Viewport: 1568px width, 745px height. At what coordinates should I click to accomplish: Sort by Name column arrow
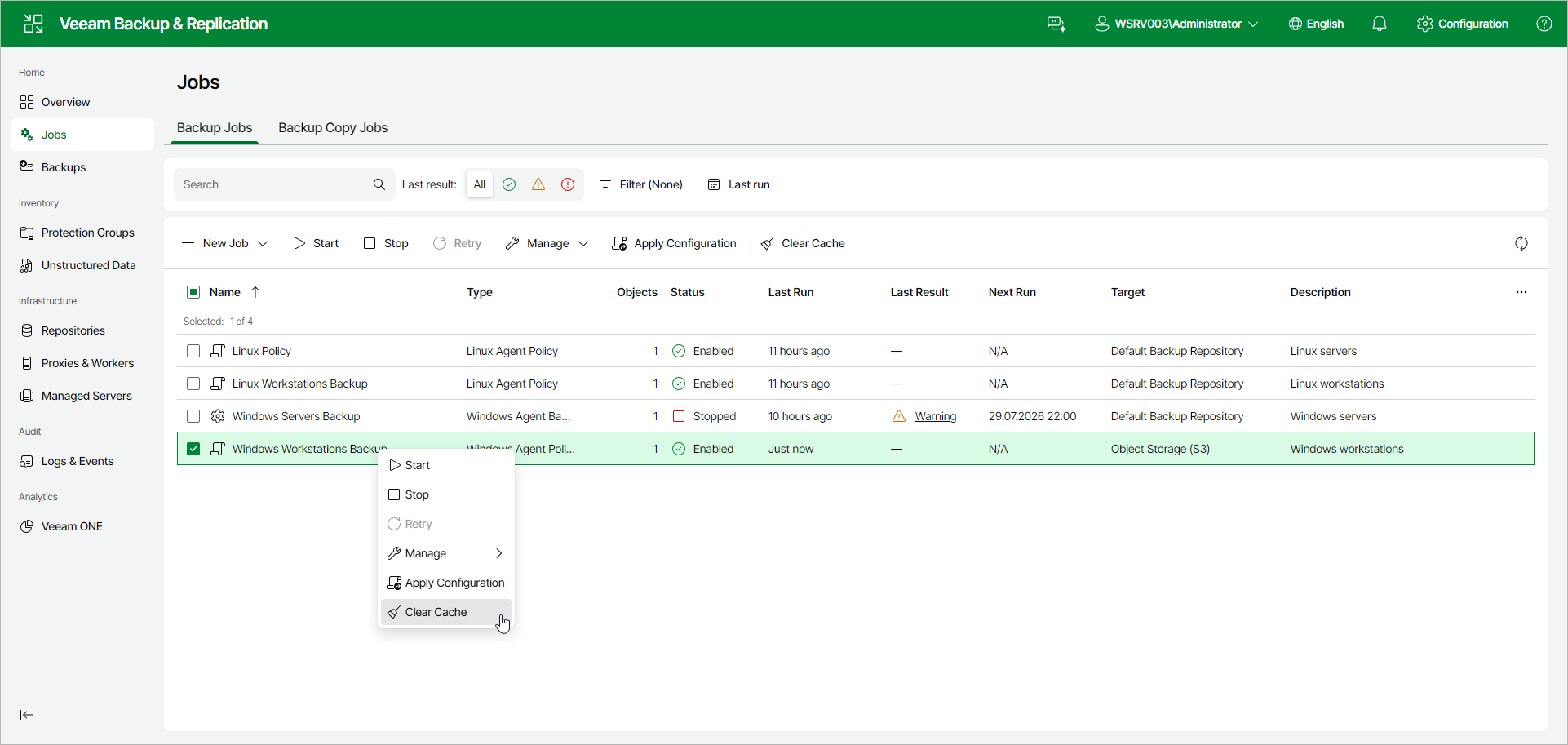click(x=255, y=292)
